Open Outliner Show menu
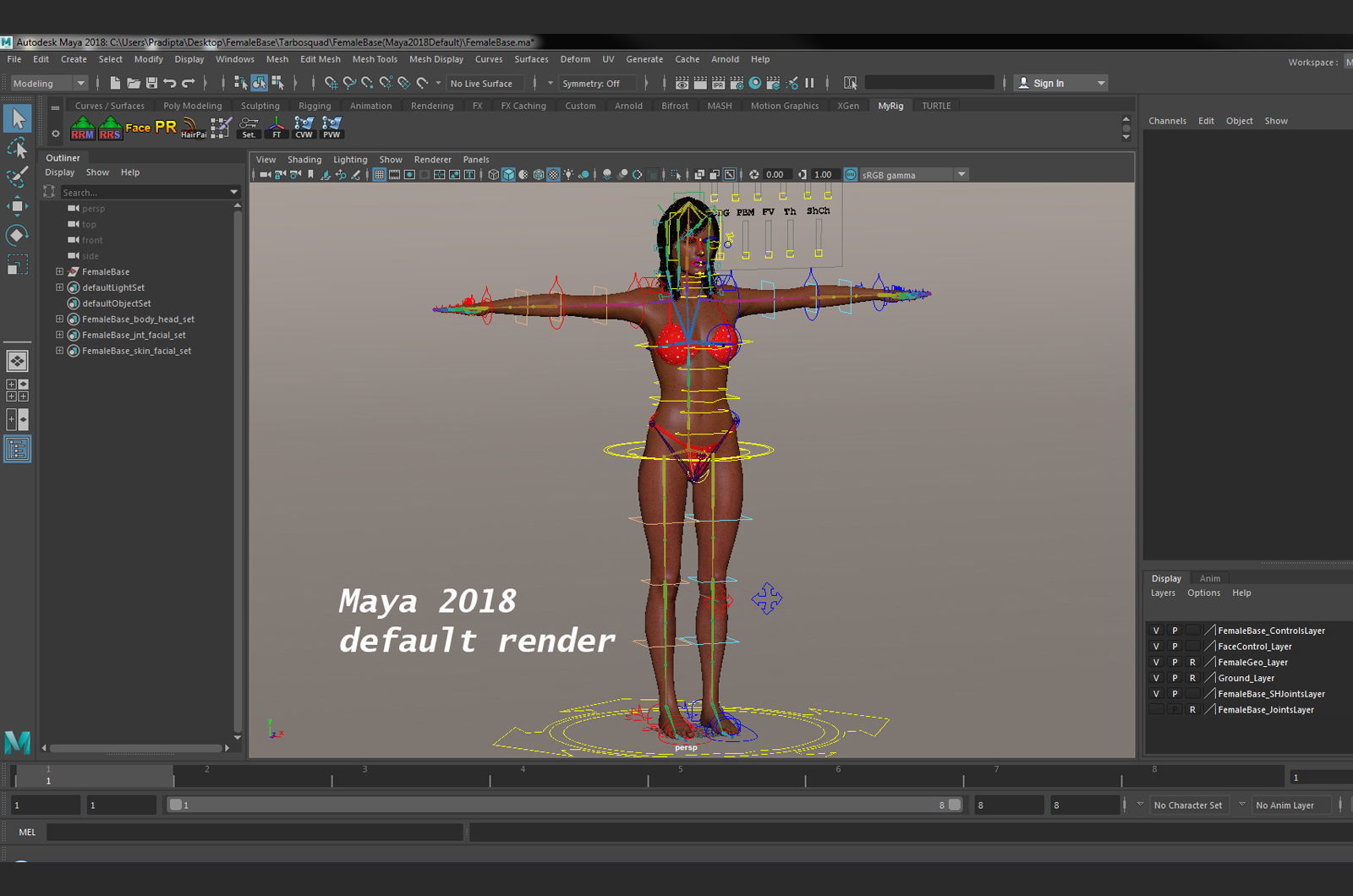 [97, 172]
